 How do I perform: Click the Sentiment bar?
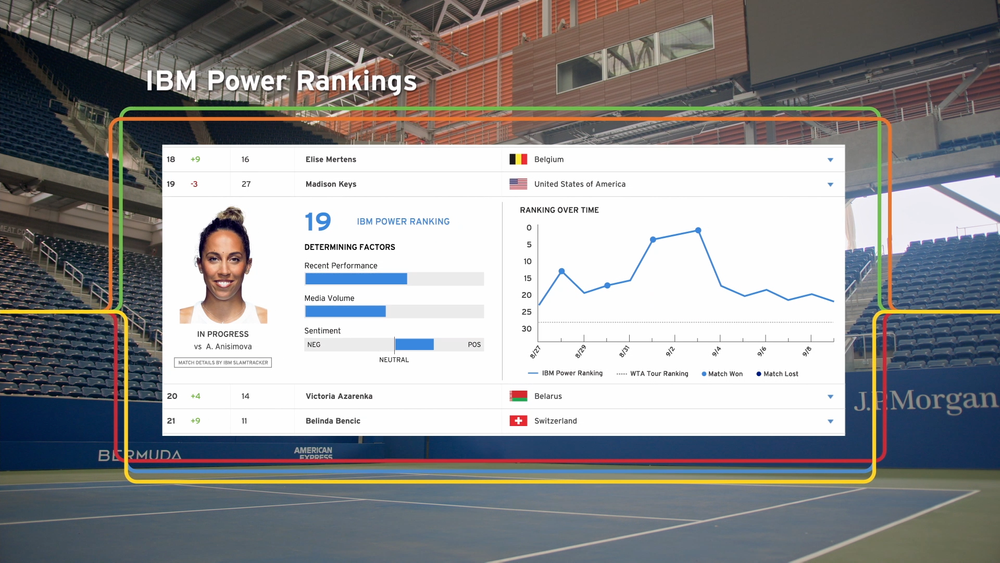pyautogui.click(x=394, y=344)
